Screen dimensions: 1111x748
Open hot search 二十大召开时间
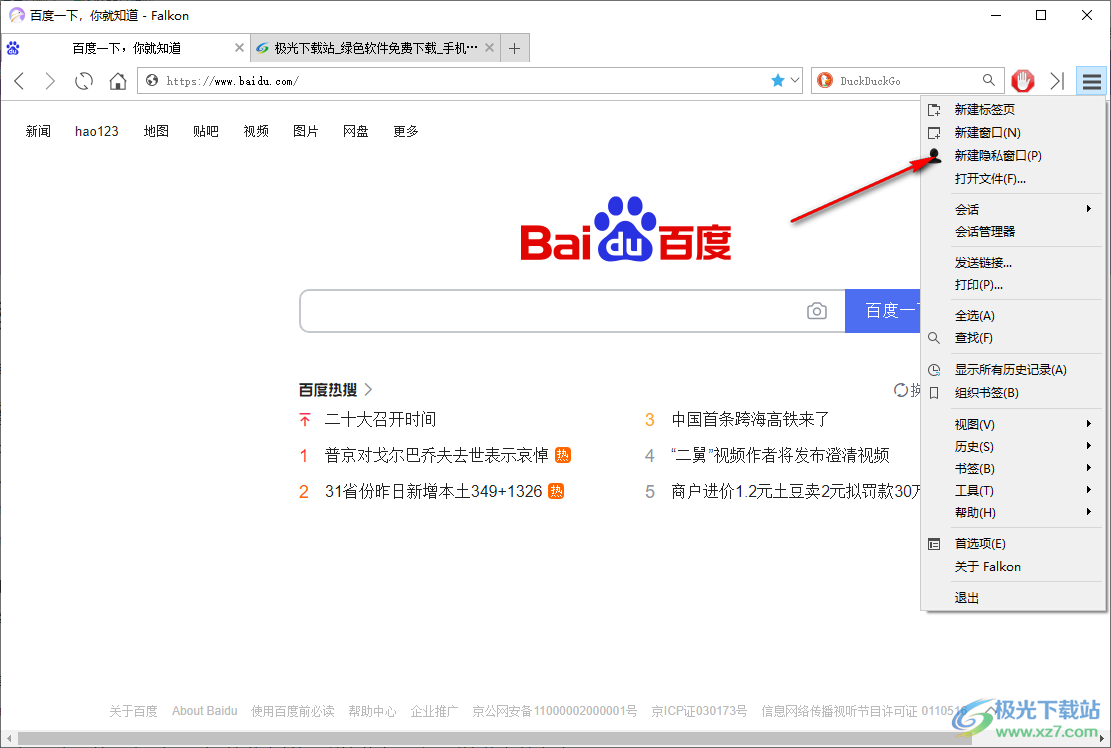[x=380, y=419]
